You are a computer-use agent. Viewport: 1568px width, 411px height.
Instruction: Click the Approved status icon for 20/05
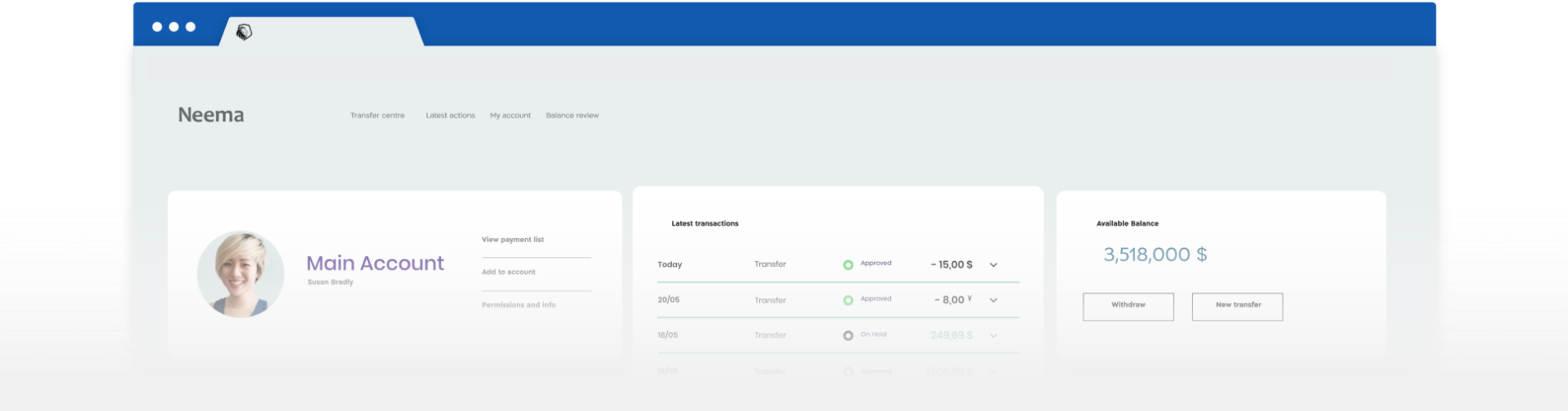point(847,300)
